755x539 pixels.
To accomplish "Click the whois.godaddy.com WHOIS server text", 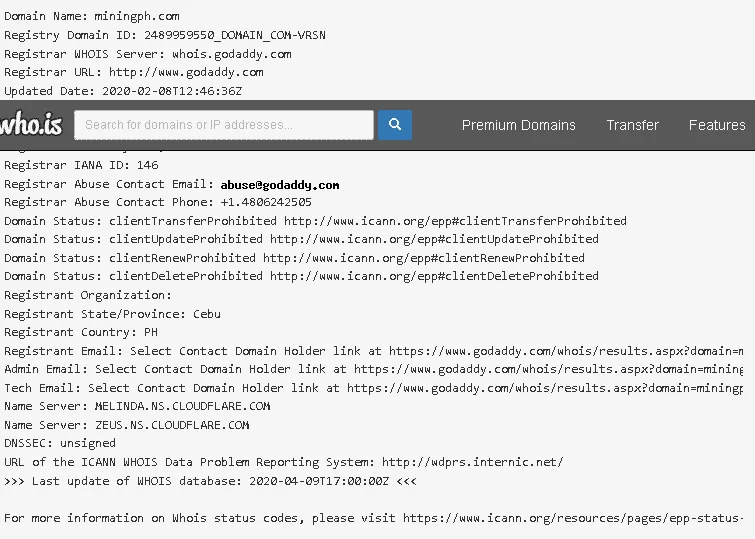I will pyautogui.click(x=232, y=54).
